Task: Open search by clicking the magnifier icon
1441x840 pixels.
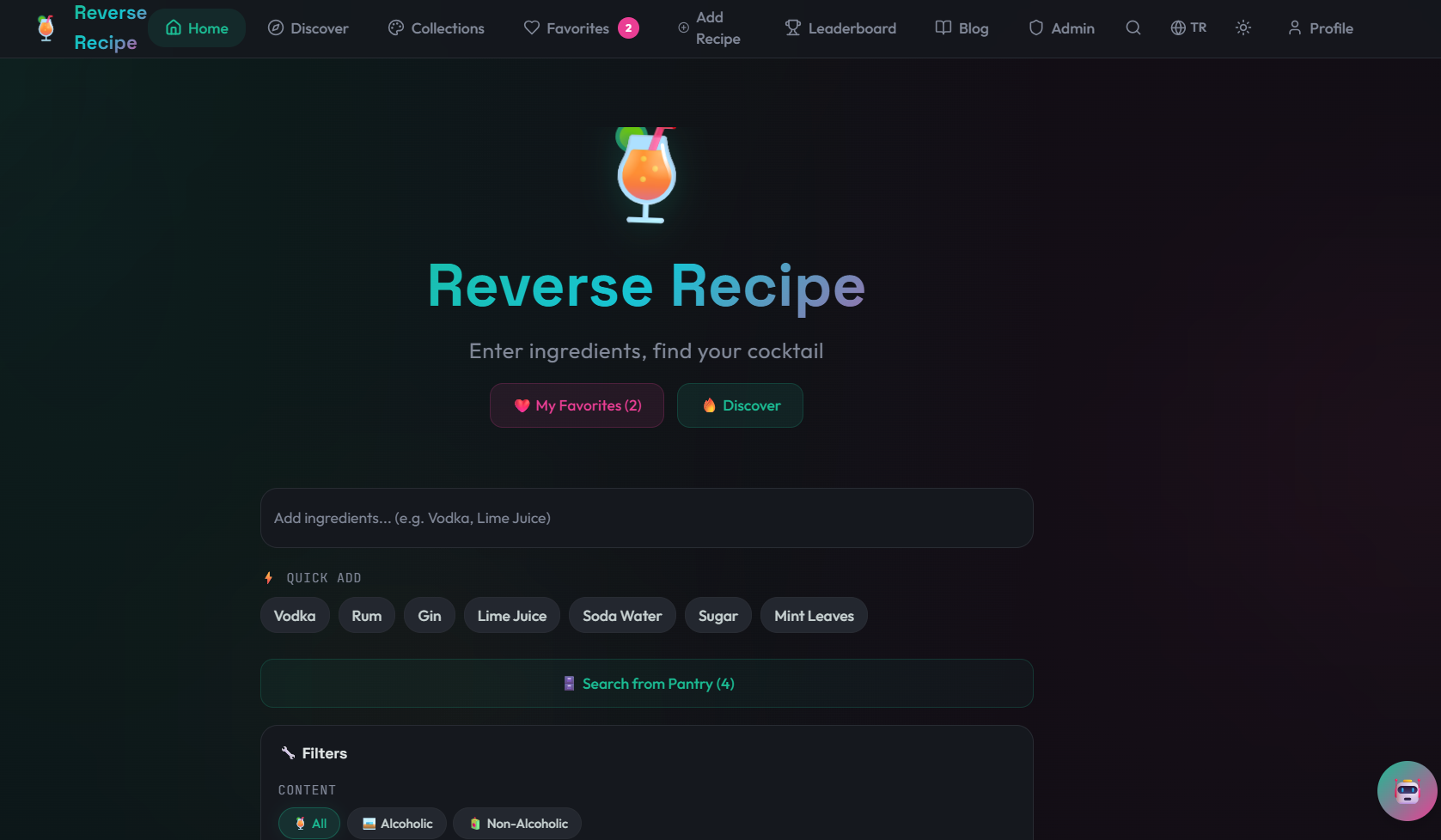Action: point(1133,27)
